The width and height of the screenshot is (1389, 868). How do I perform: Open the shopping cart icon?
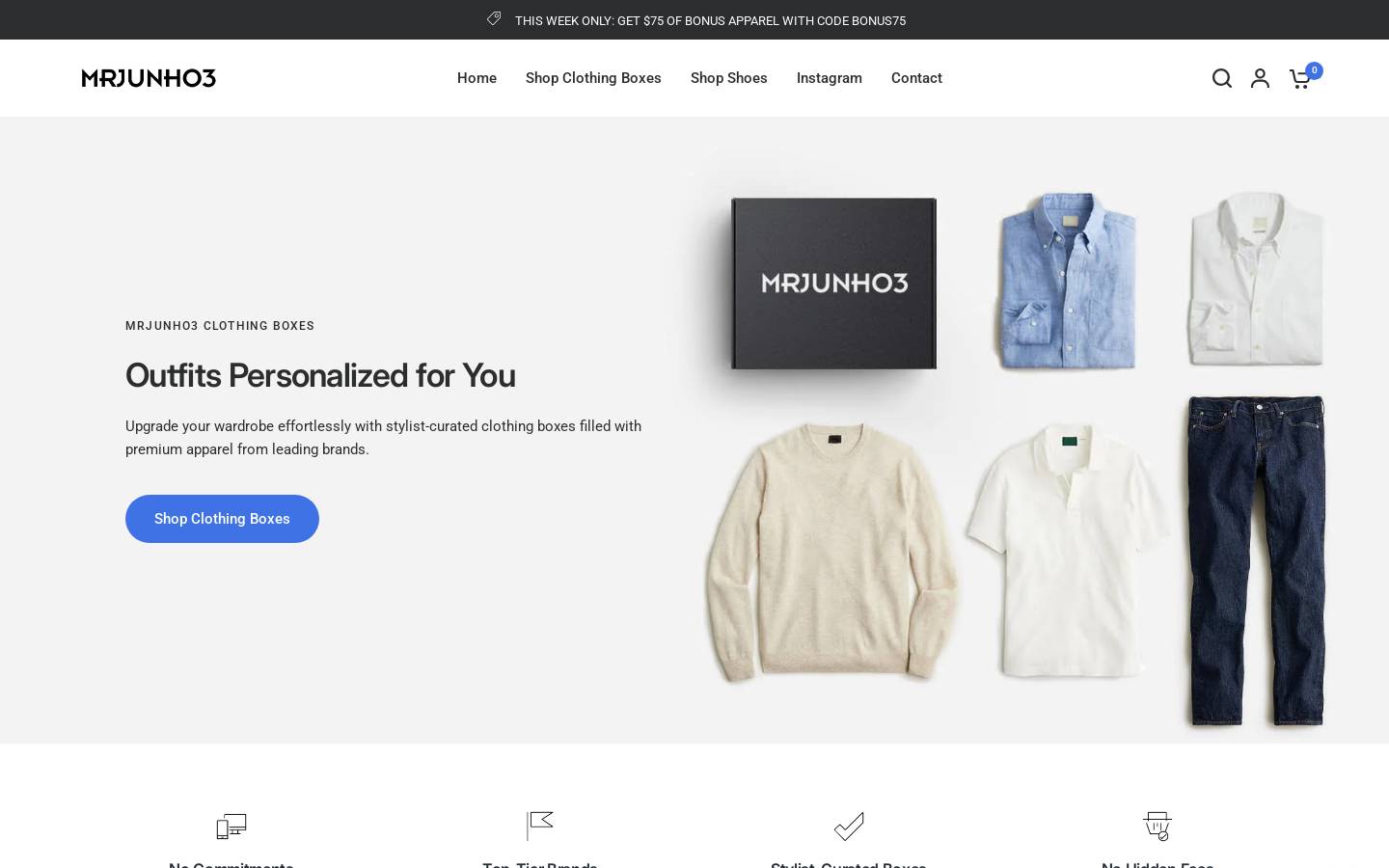[x=1299, y=79]
